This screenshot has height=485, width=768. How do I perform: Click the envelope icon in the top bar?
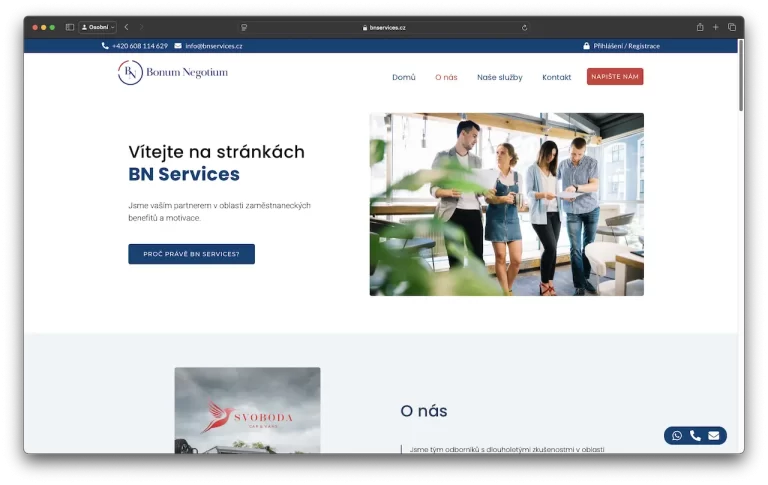(178, 46)
